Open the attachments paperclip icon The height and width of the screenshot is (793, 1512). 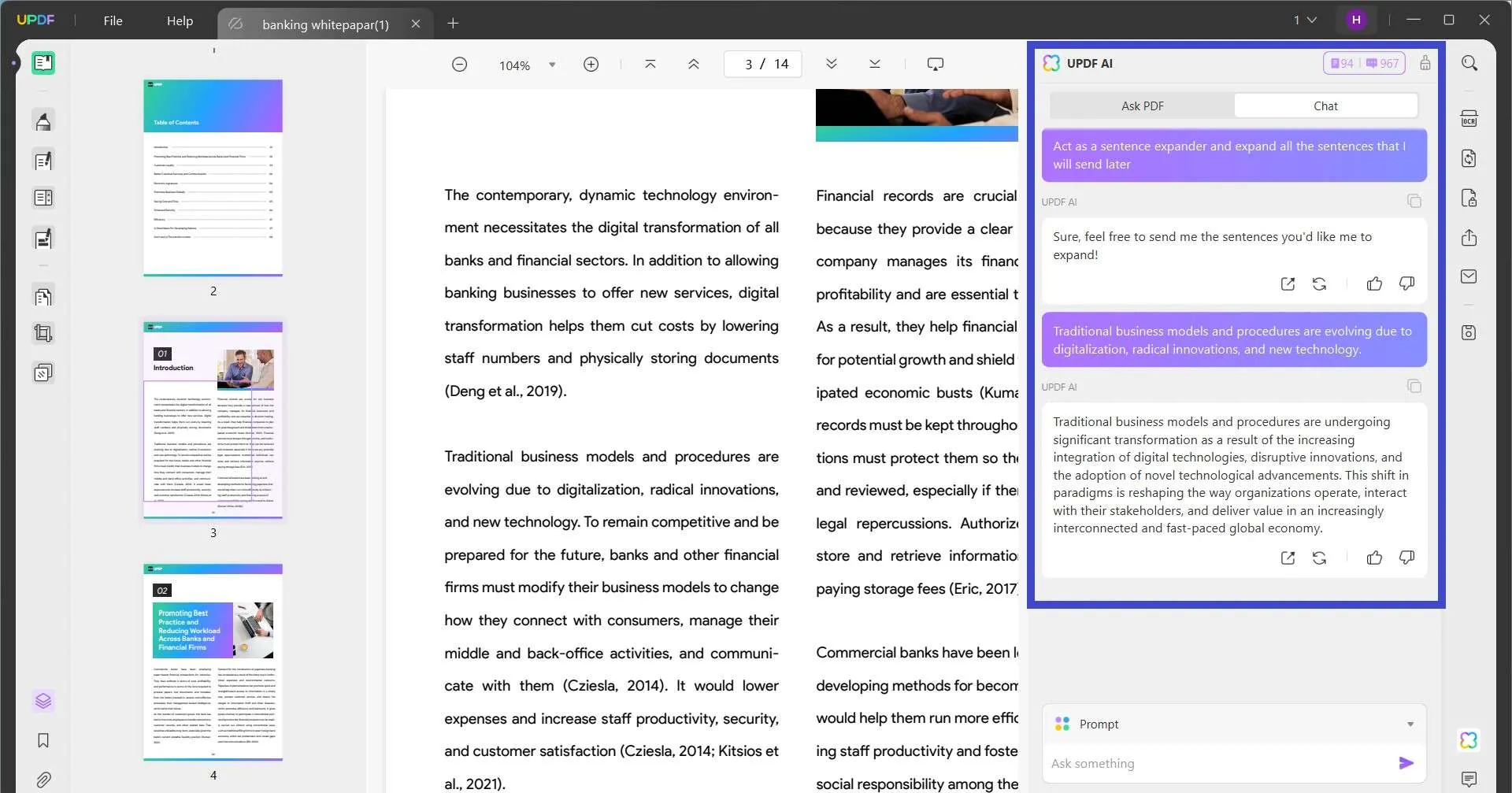pyautogui.click(x=43, y=780)
